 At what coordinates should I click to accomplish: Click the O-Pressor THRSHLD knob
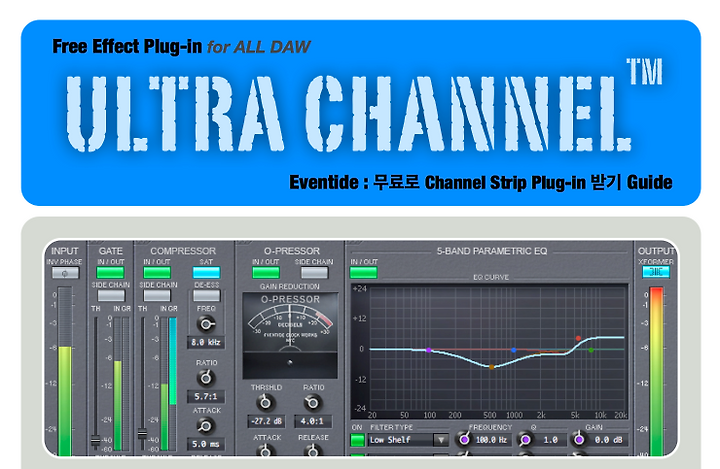click(x=265, y=403)
